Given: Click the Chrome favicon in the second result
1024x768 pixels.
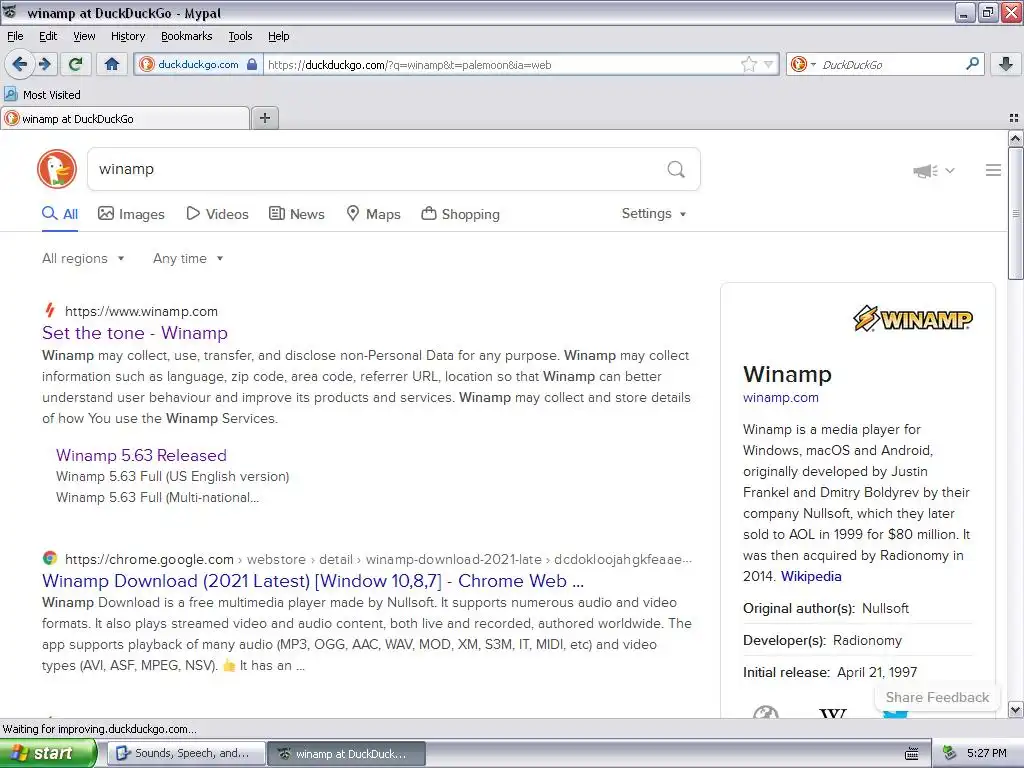Looking at the screenshot, I should coord(50,559).
